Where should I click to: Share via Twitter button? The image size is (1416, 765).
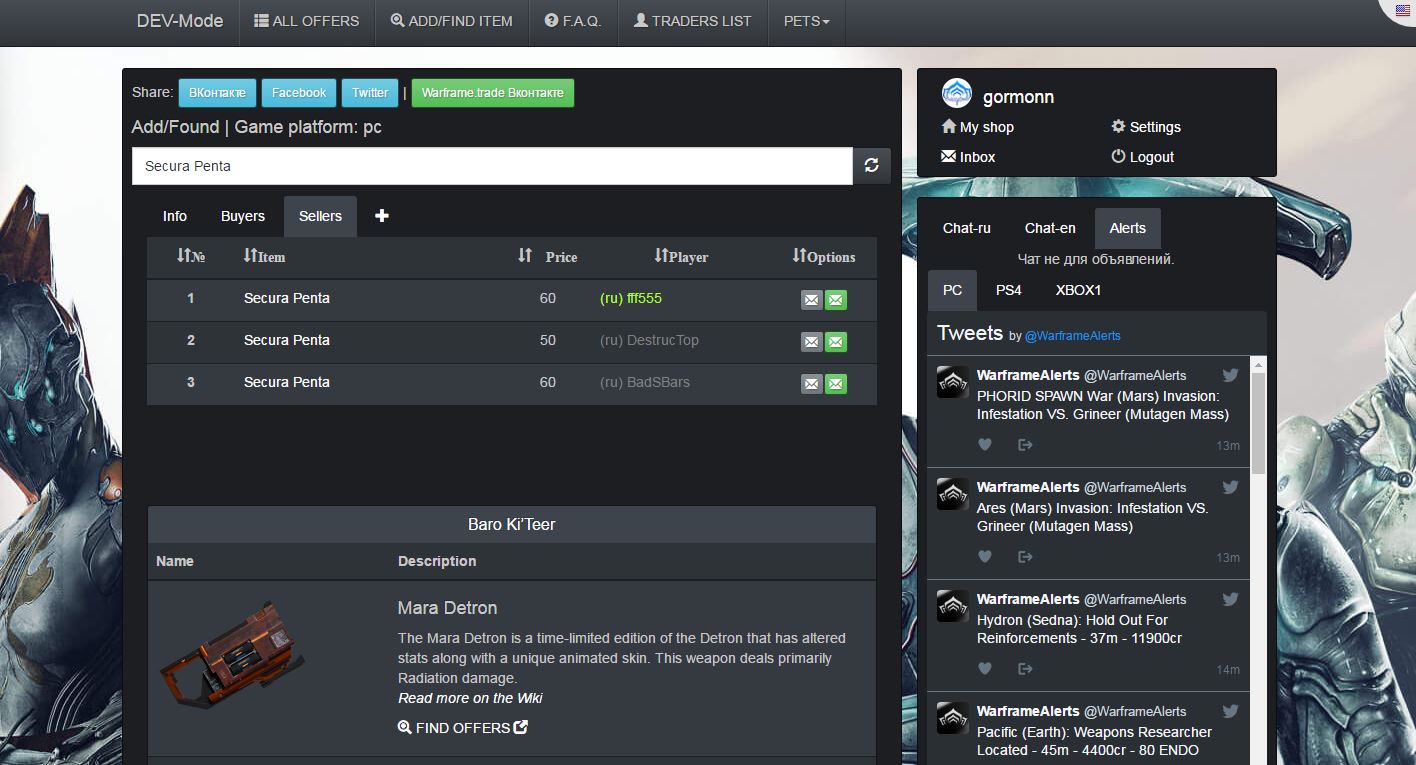370,93
